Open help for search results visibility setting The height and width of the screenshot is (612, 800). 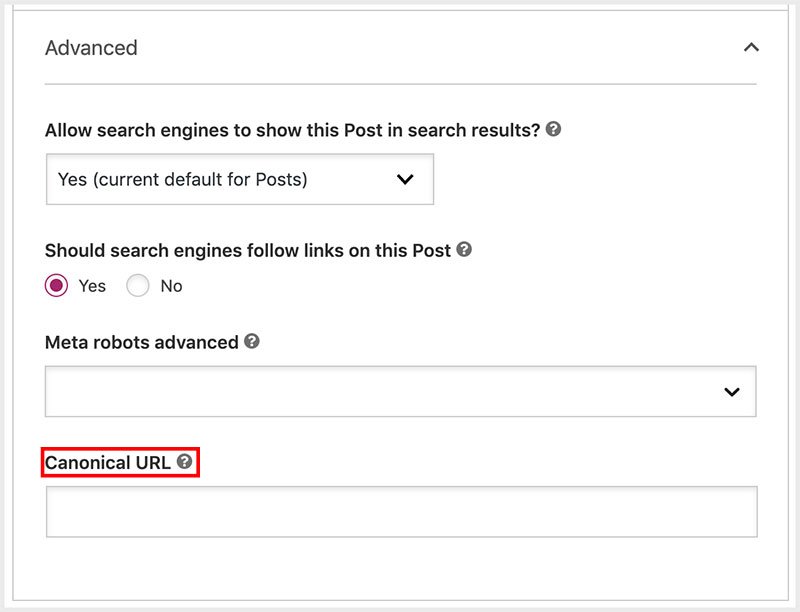[553, 129]
